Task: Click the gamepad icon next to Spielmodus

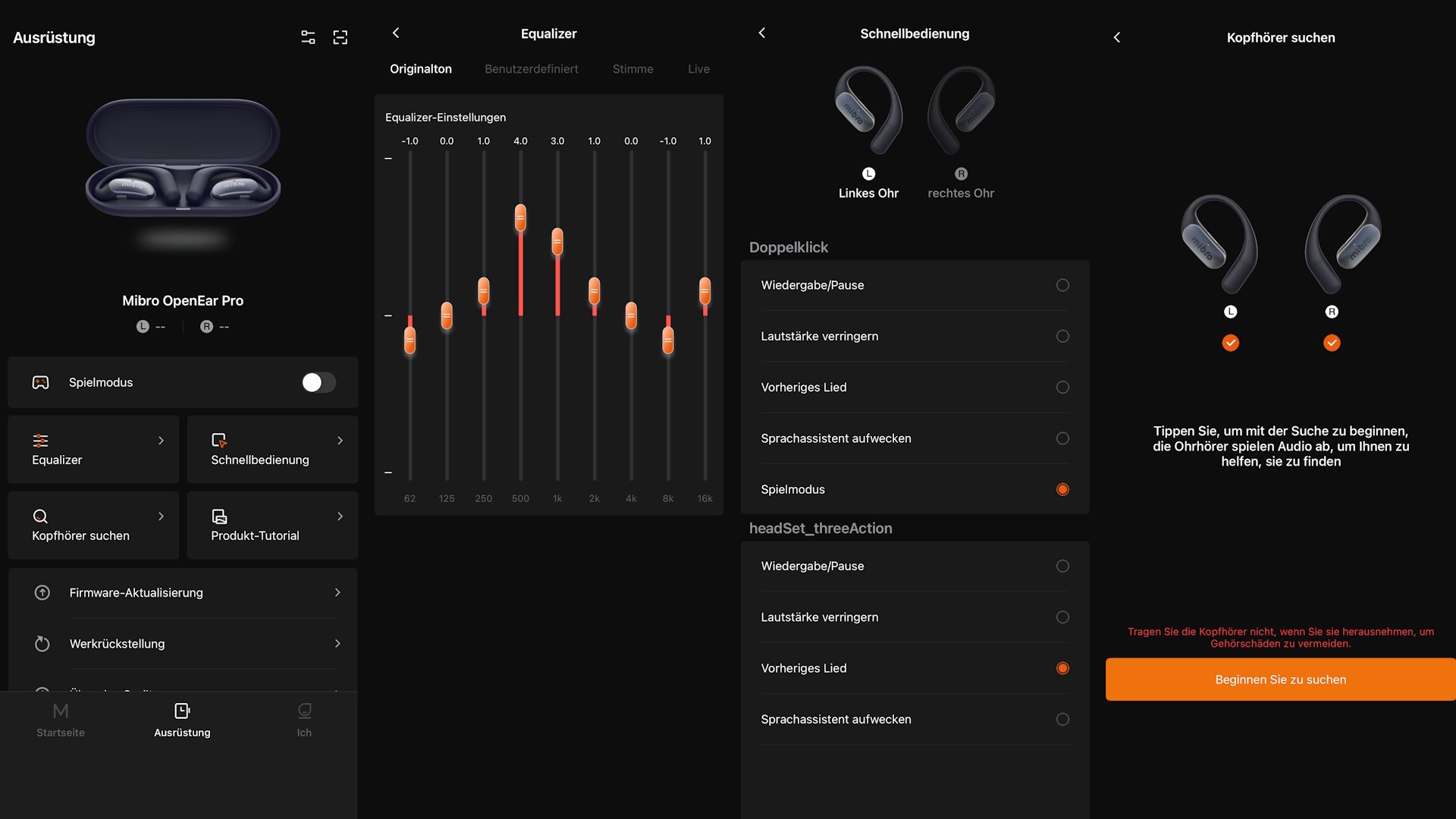Action: point(41,381)
